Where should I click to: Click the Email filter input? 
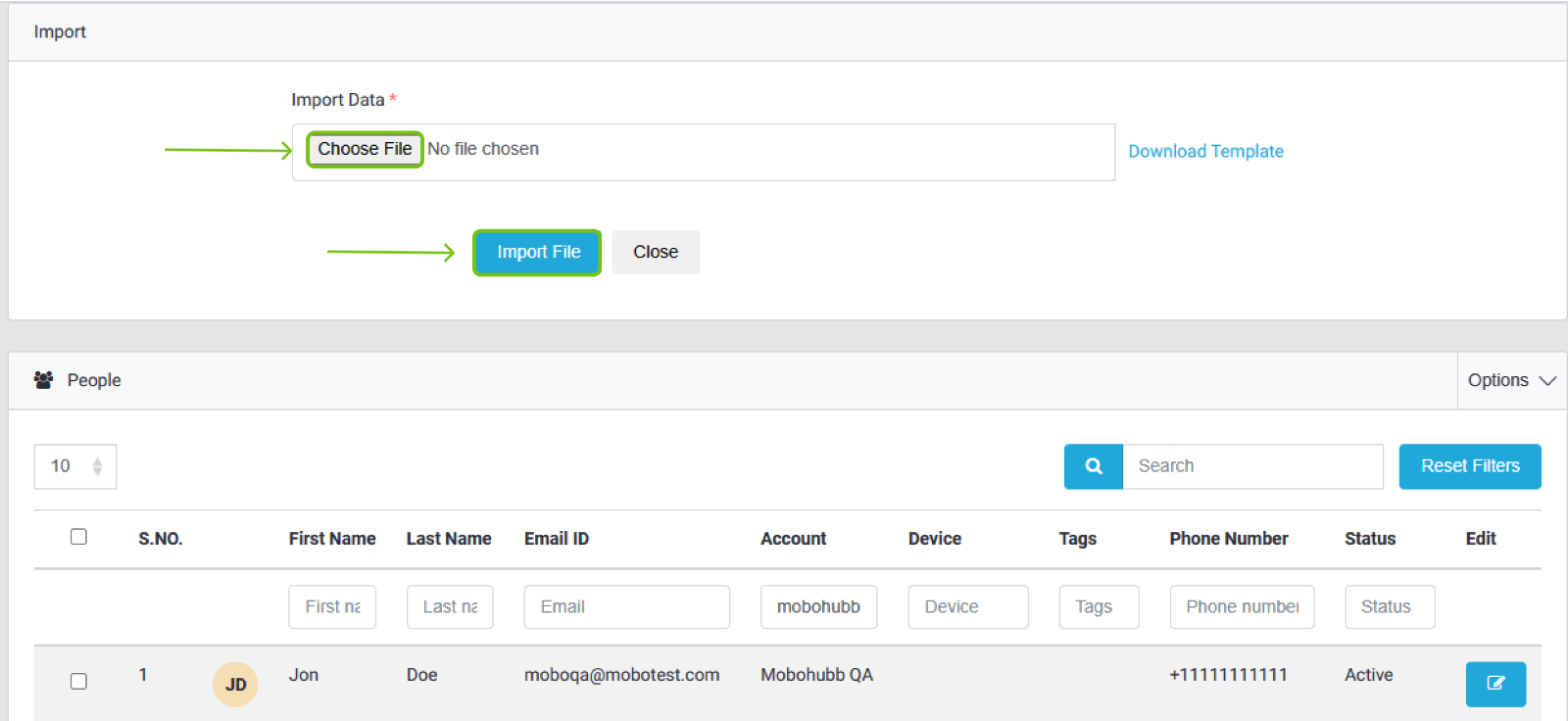(626, 607)
